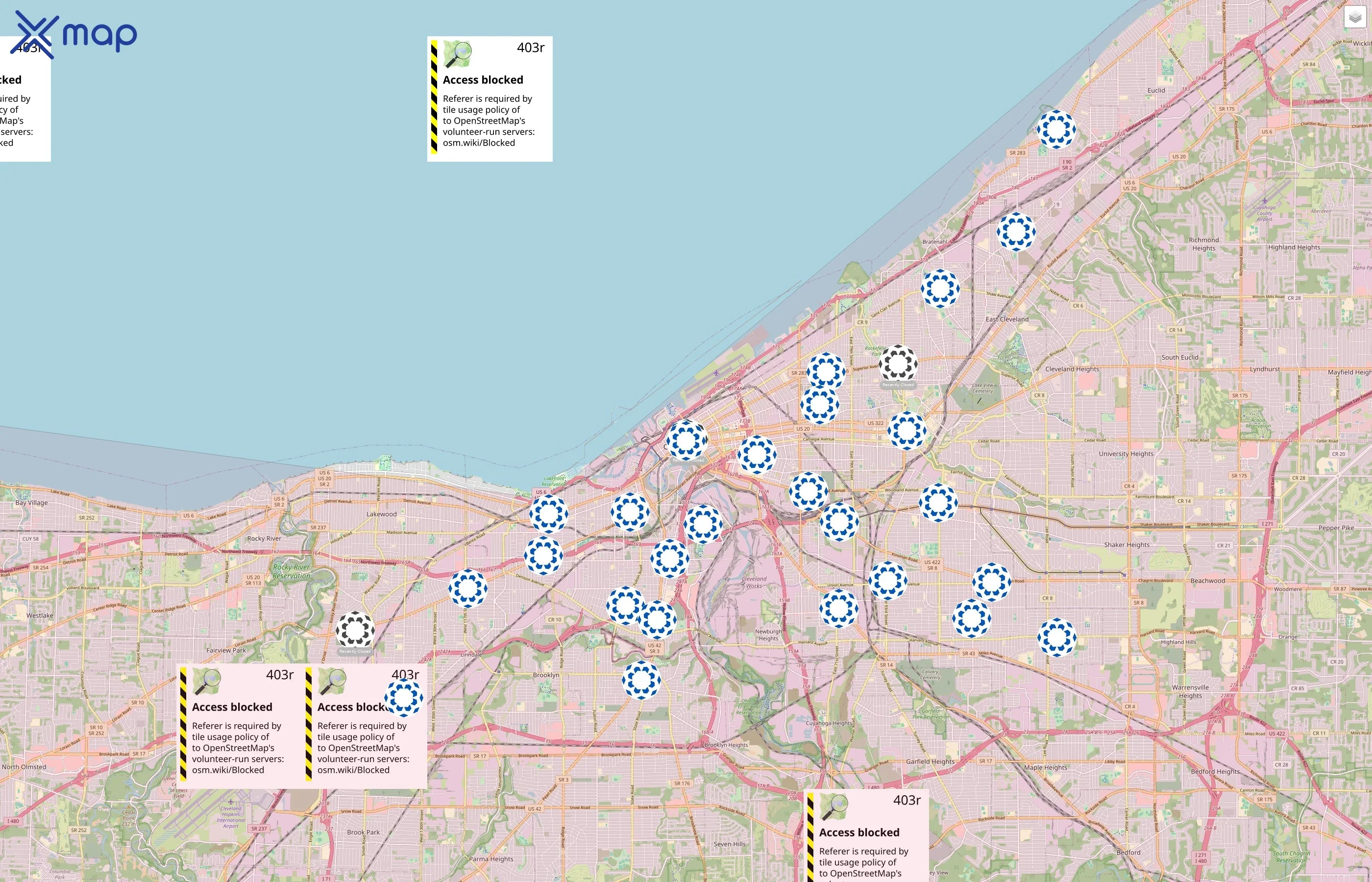Click the Parma Heights place label
The height and width of the screenshot is (882, 1372).
[x=491, y=859]
